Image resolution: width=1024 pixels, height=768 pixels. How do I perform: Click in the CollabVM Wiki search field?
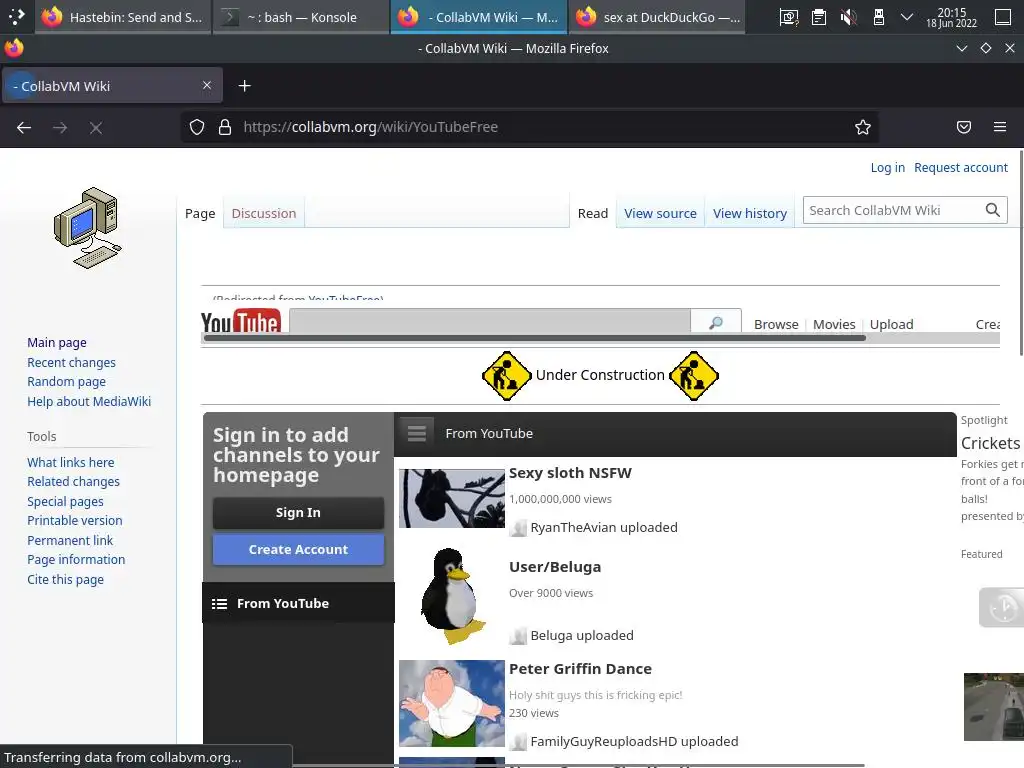(x=892, y=210)
